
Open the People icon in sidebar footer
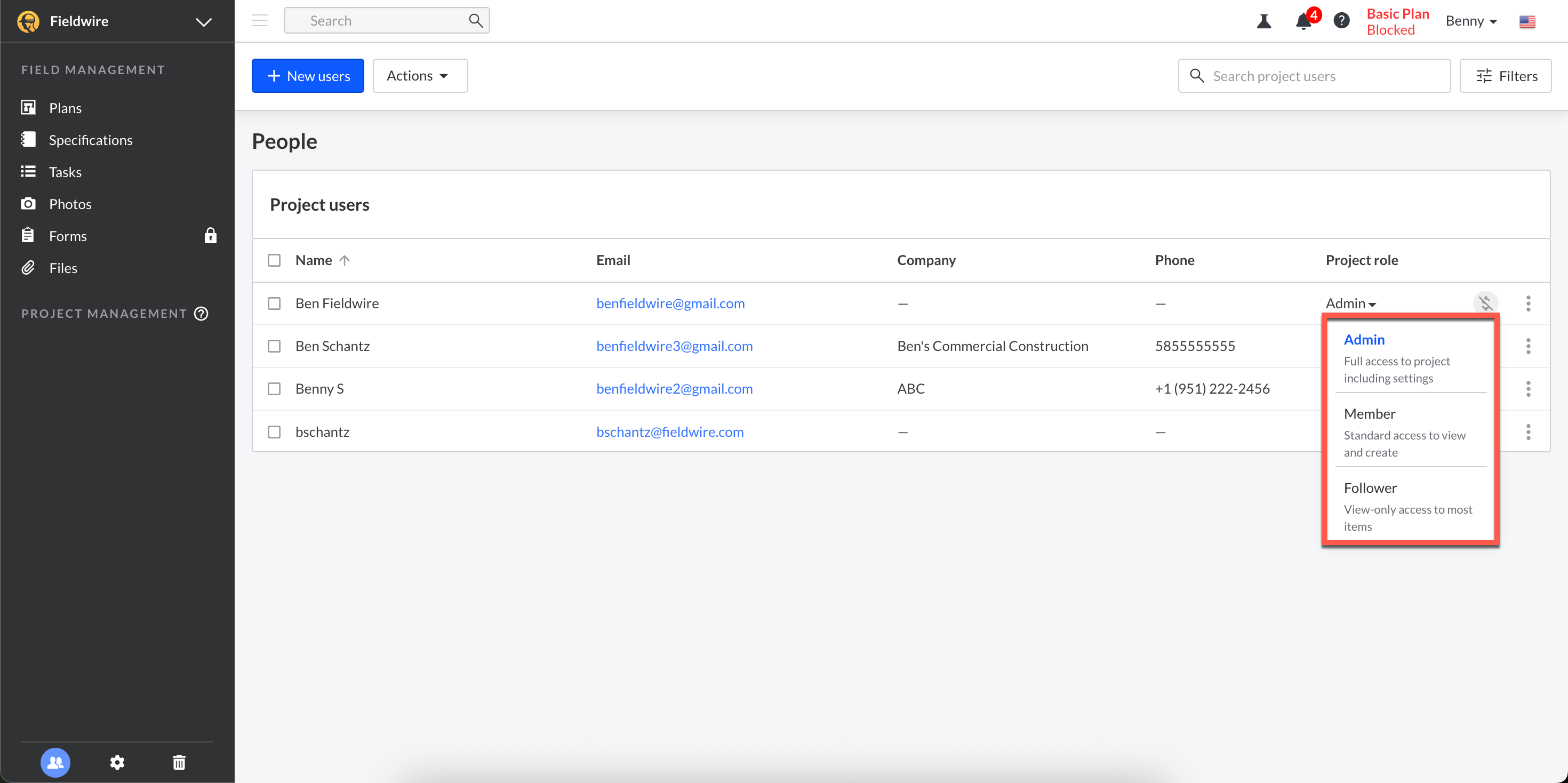(55, 762)
